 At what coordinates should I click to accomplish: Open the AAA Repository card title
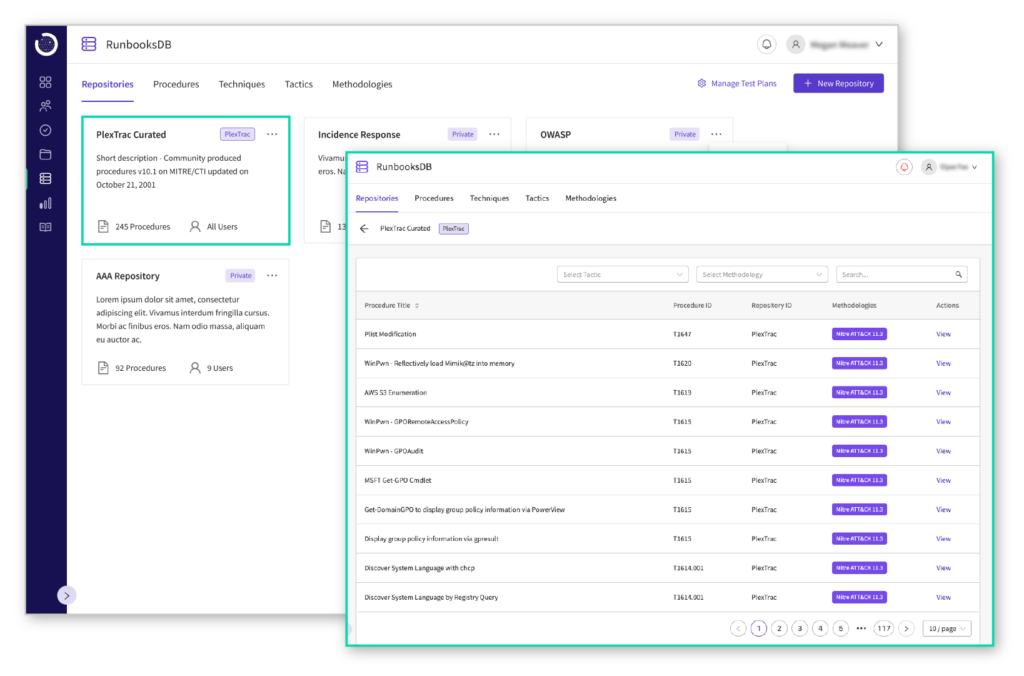[127, 276]
